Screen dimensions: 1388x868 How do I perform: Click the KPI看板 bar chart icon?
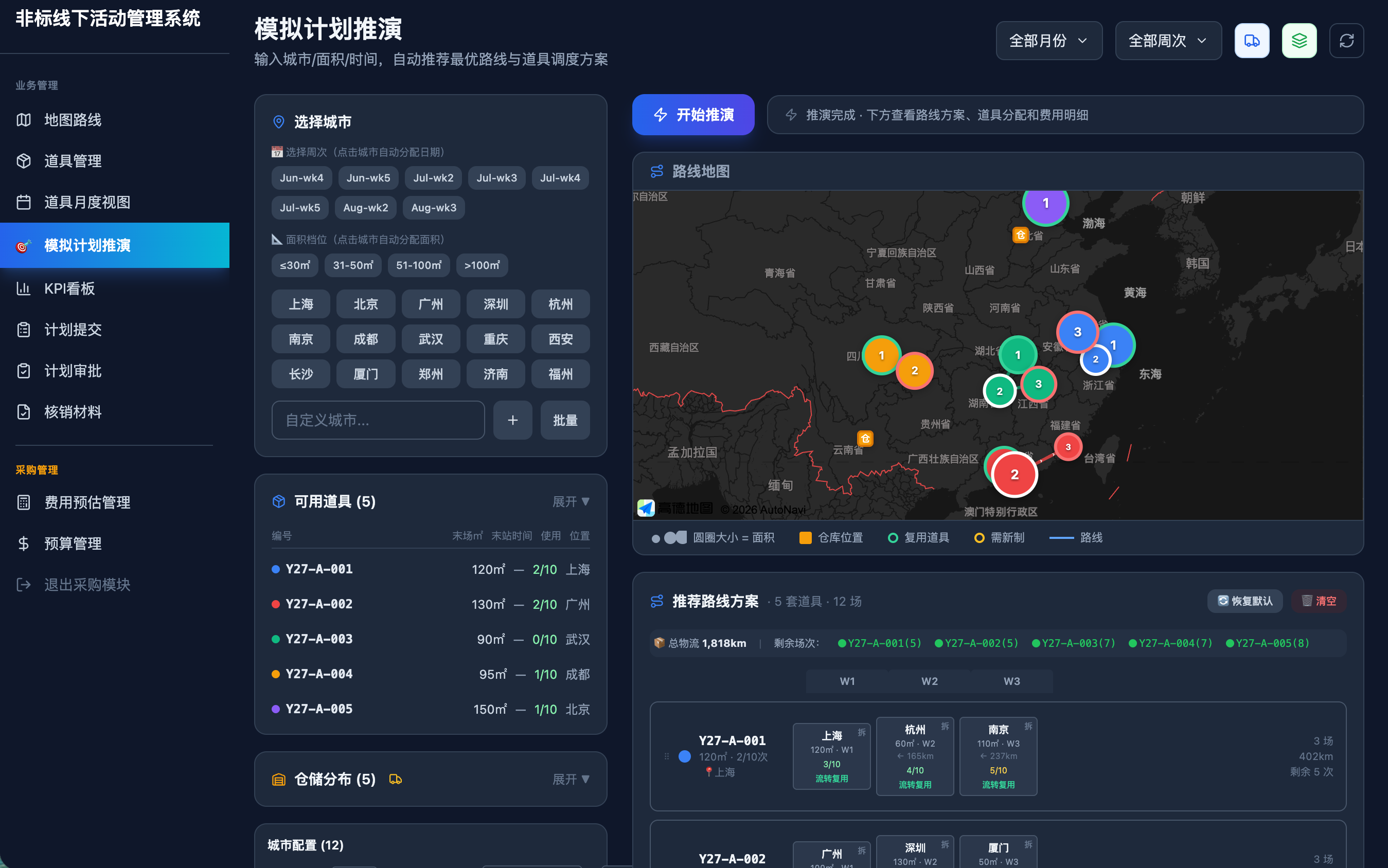(24, 288)
